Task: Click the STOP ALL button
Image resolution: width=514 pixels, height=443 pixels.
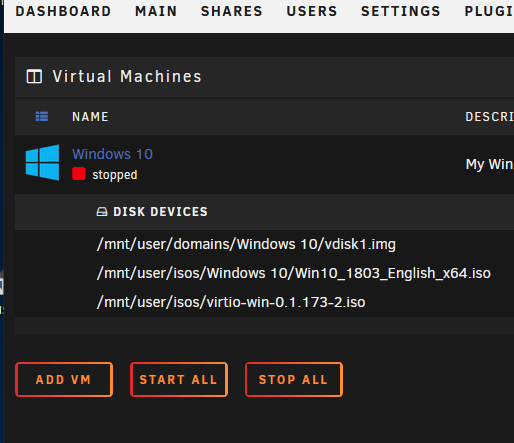Action: (x=294, y=379)
